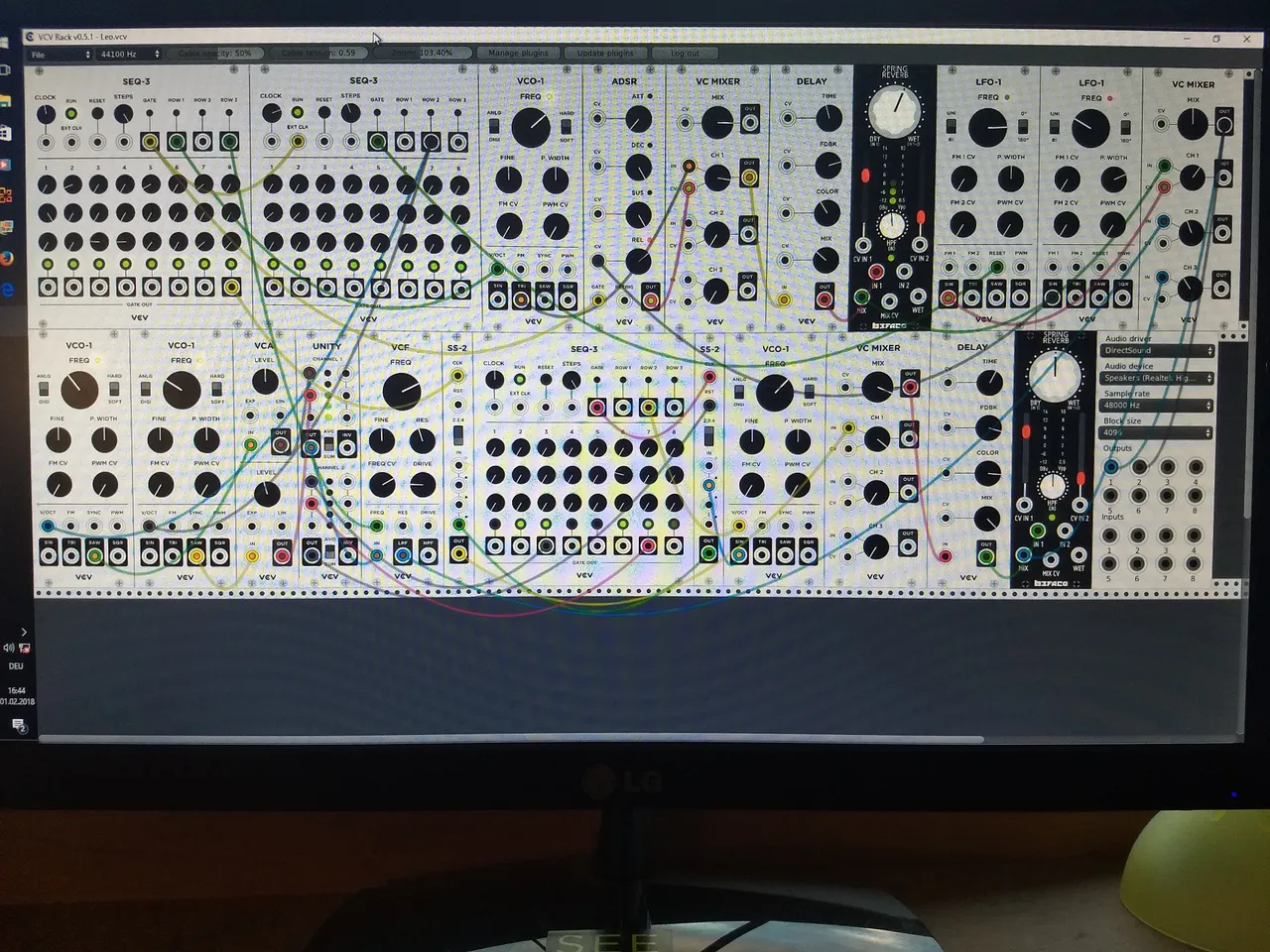The height and width of the screenshot is (952, 1270).
Task: Flip UNI/BI switch on LFO-1 with red light
Action: click(x=1054, y=127)
